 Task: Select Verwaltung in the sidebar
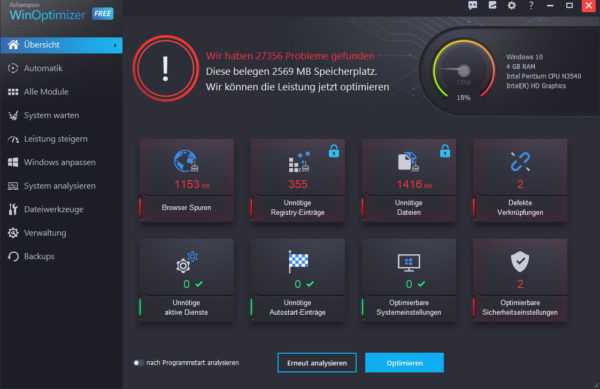tap(61, 233)
